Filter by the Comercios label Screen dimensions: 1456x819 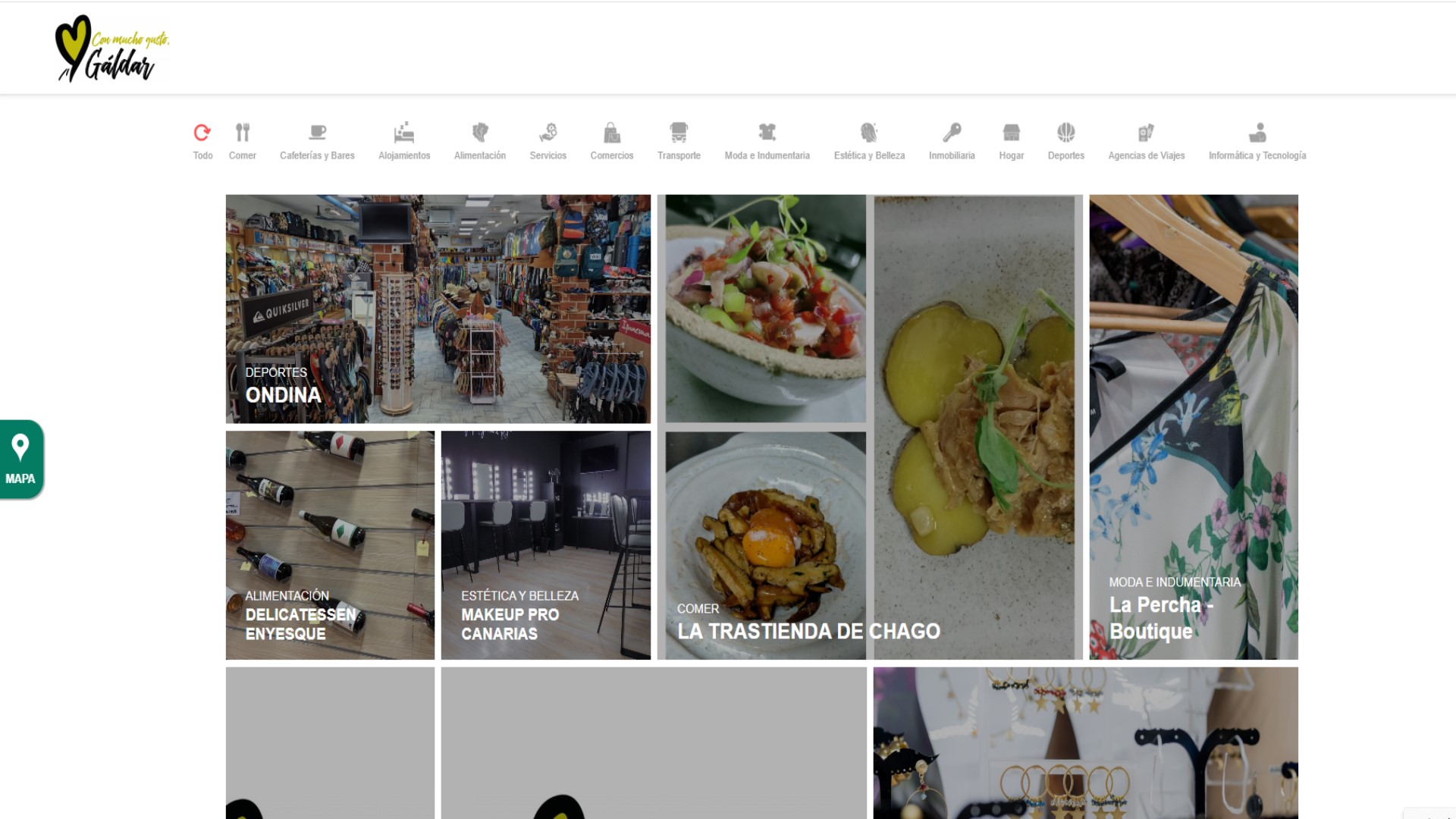(x=612, y=155)
